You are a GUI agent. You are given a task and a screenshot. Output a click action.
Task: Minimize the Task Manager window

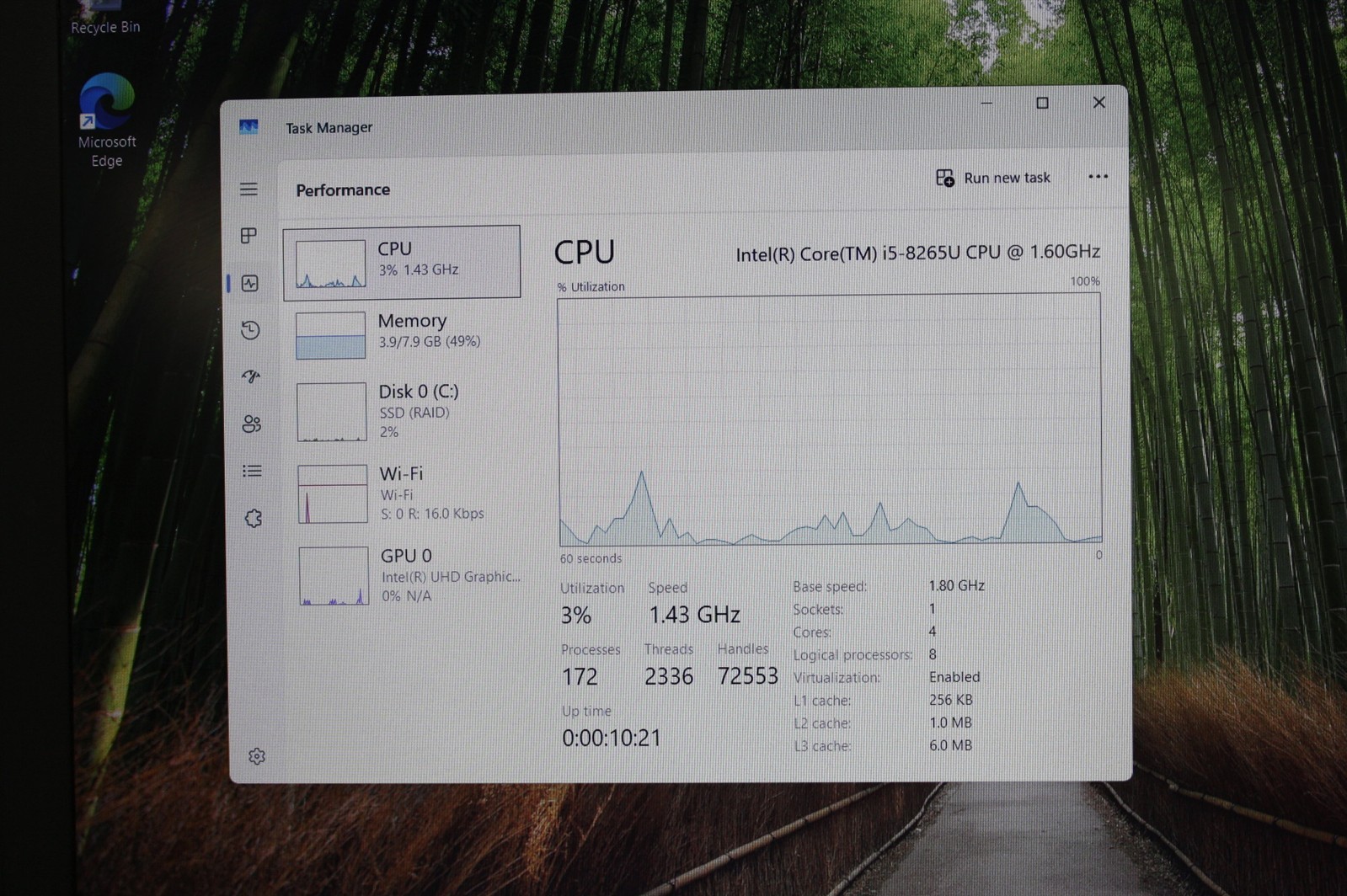coord(986,103)
